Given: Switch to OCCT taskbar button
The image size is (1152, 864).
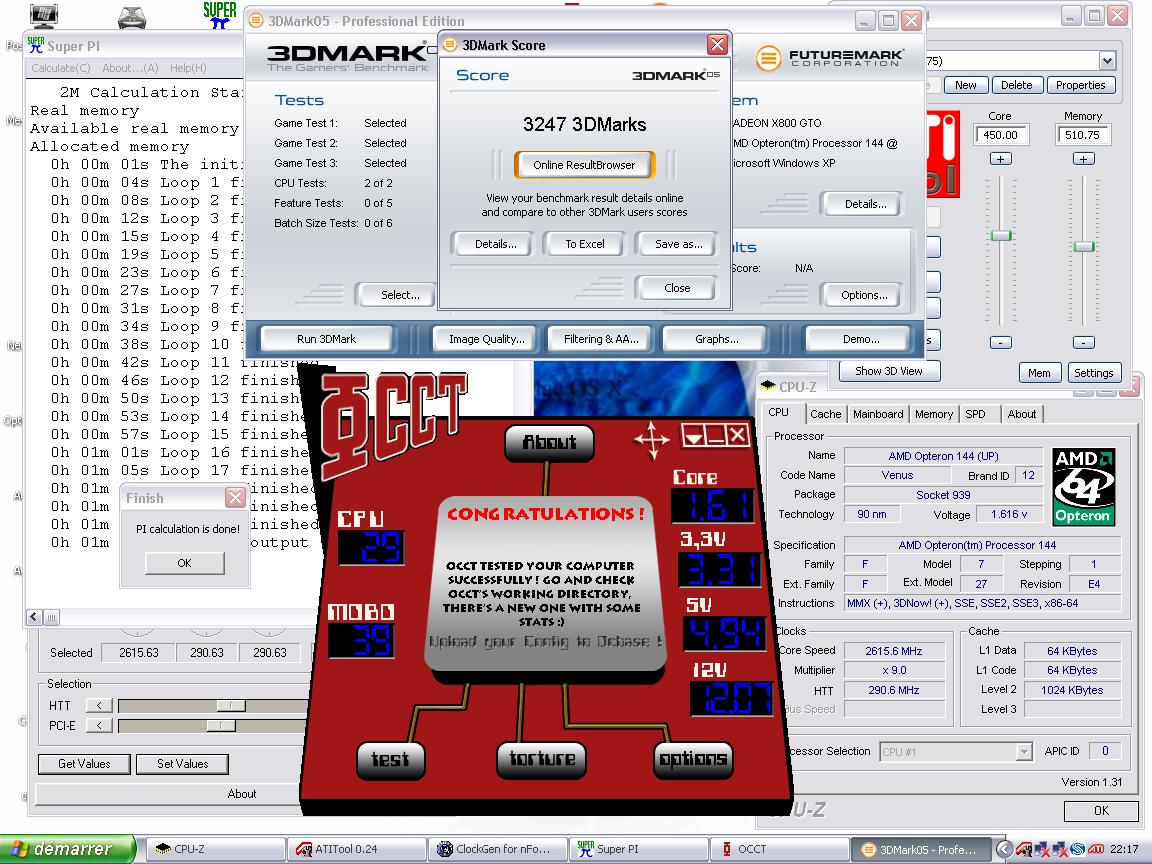Looking at the screenshot, I should (x=780, y=849).
